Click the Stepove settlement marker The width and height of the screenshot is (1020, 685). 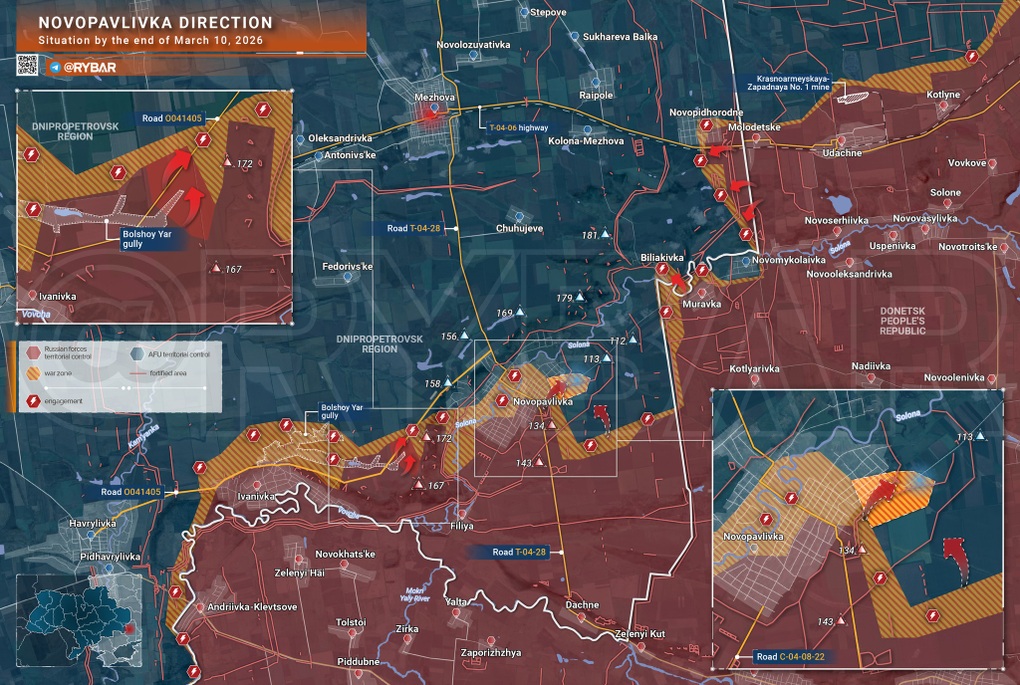pos(524,12)
